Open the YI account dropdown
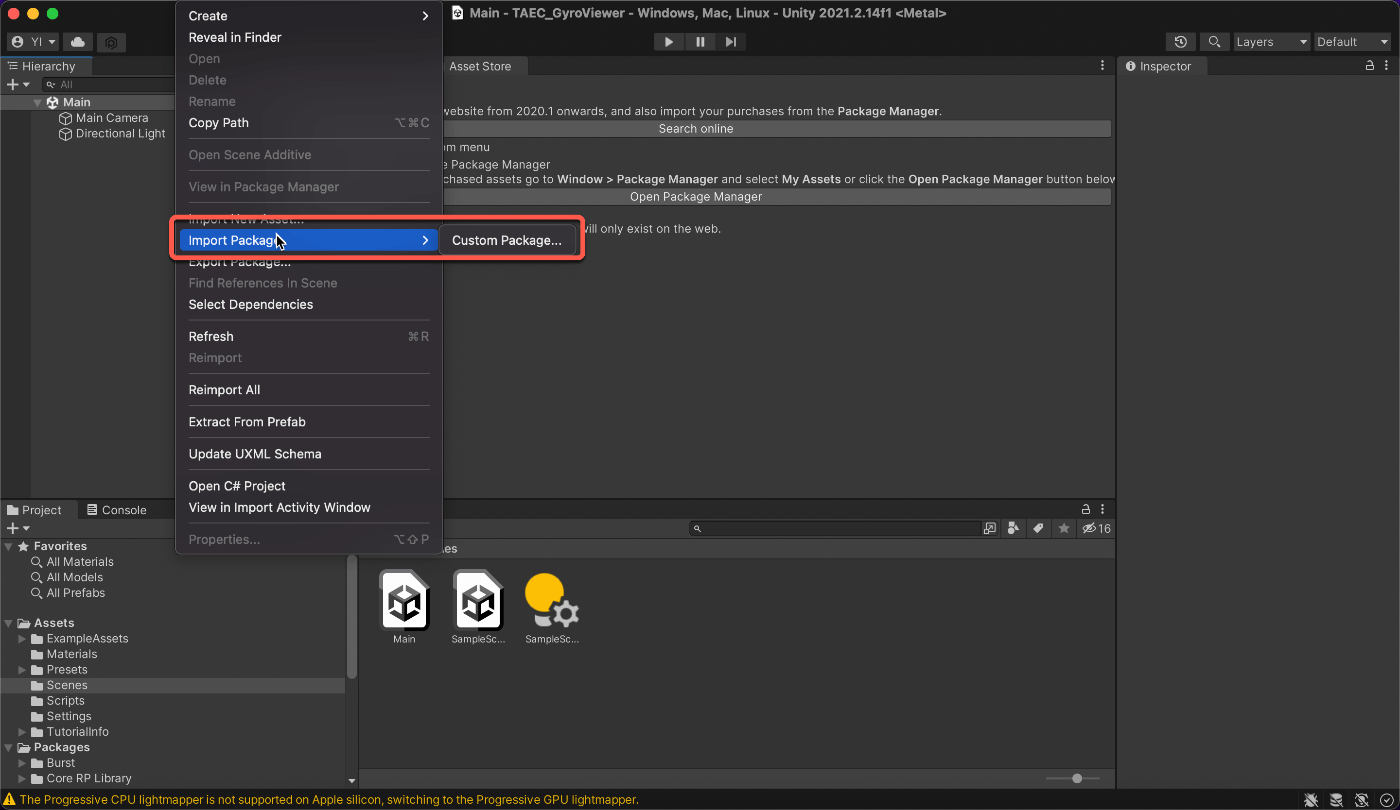The height and width of the screenshot is (810, 1400). [x=33, y=42]
